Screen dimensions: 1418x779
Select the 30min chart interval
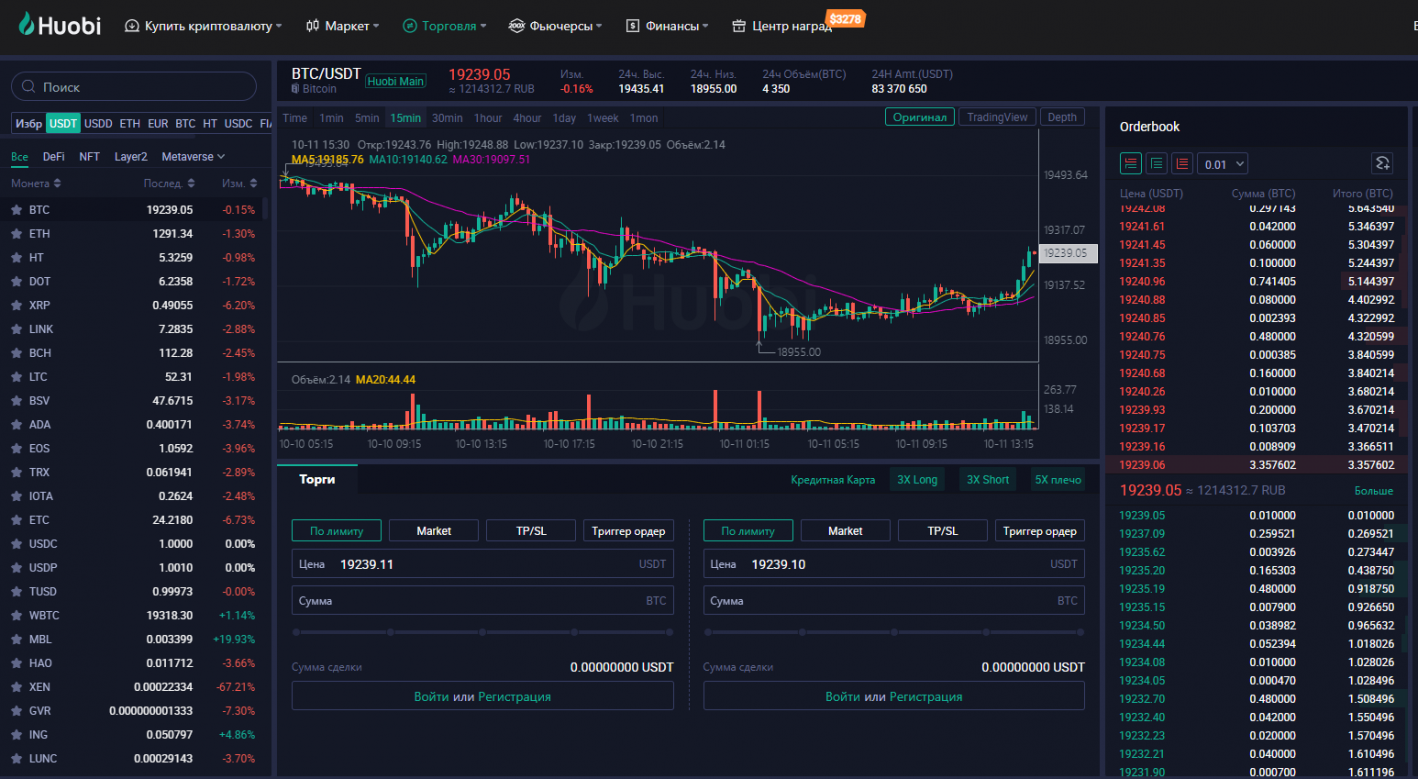447,118
